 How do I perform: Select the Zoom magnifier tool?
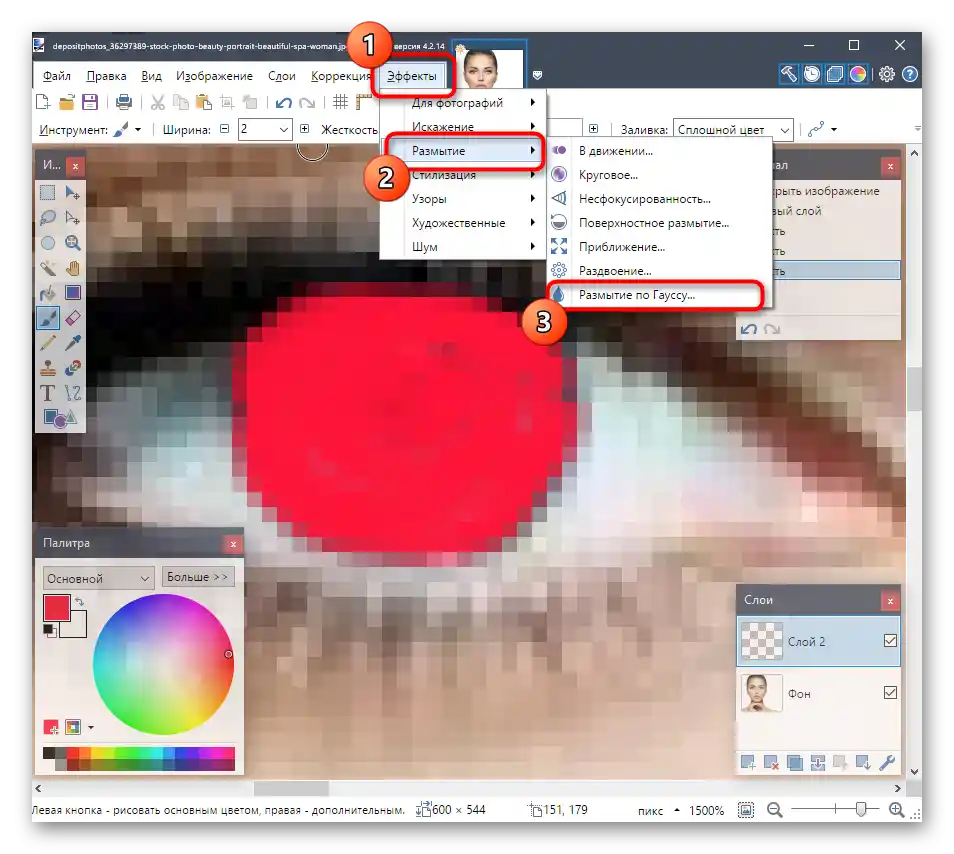(73, 243)
